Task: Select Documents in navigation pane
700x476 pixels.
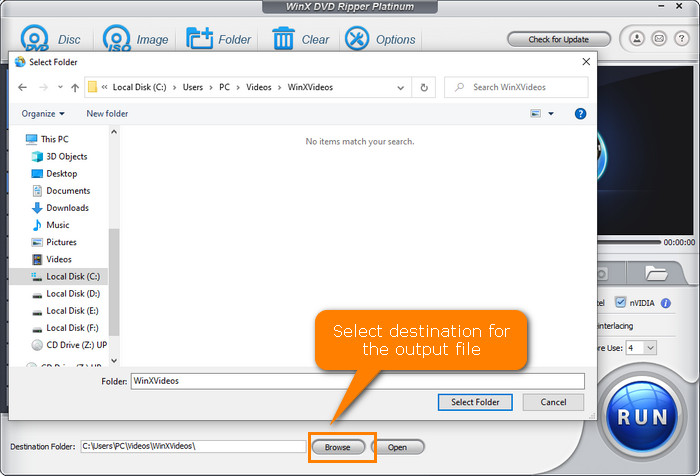Action: [x=61, y=191]
